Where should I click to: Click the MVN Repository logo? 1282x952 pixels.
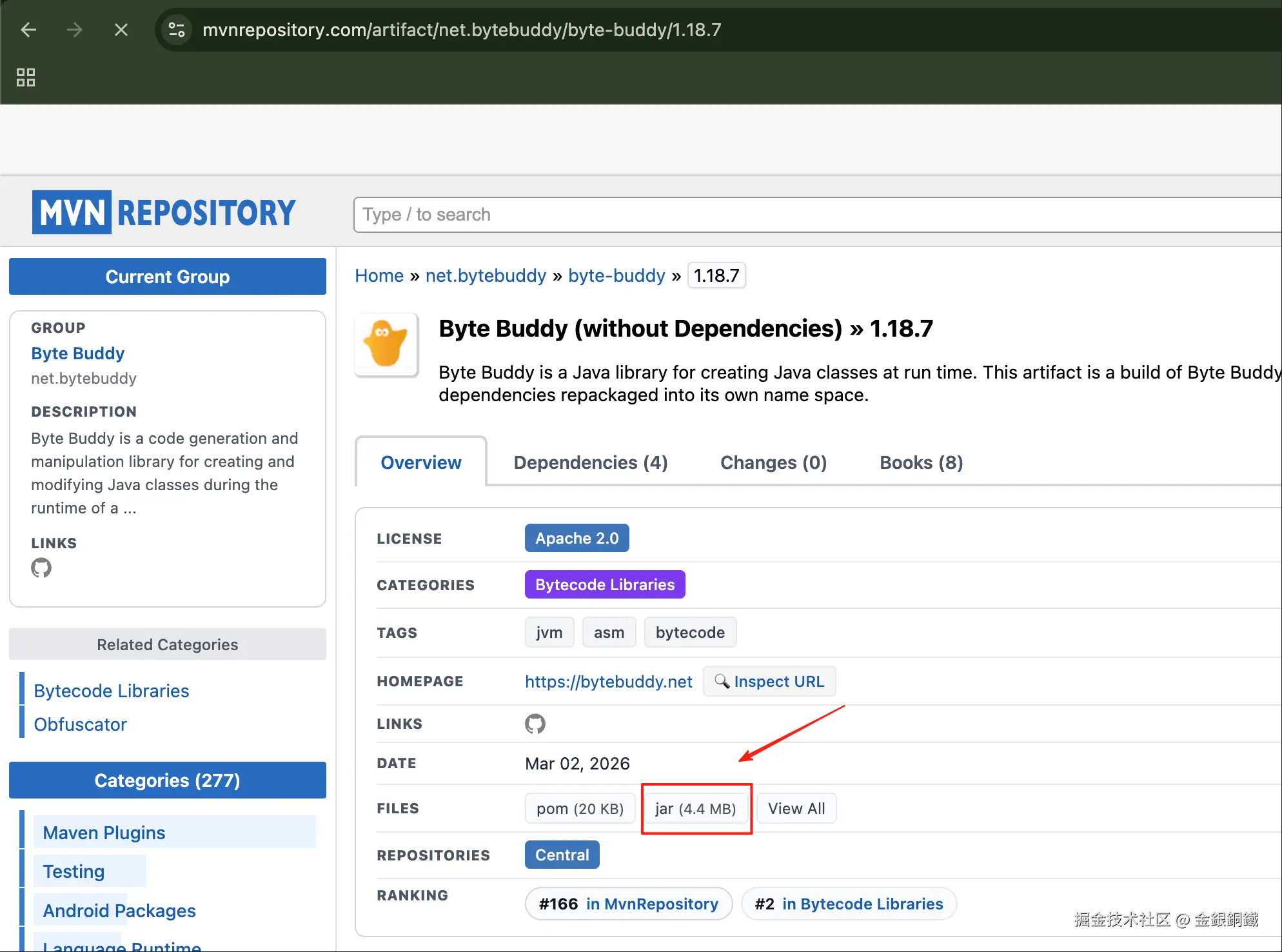pos(164,212)
